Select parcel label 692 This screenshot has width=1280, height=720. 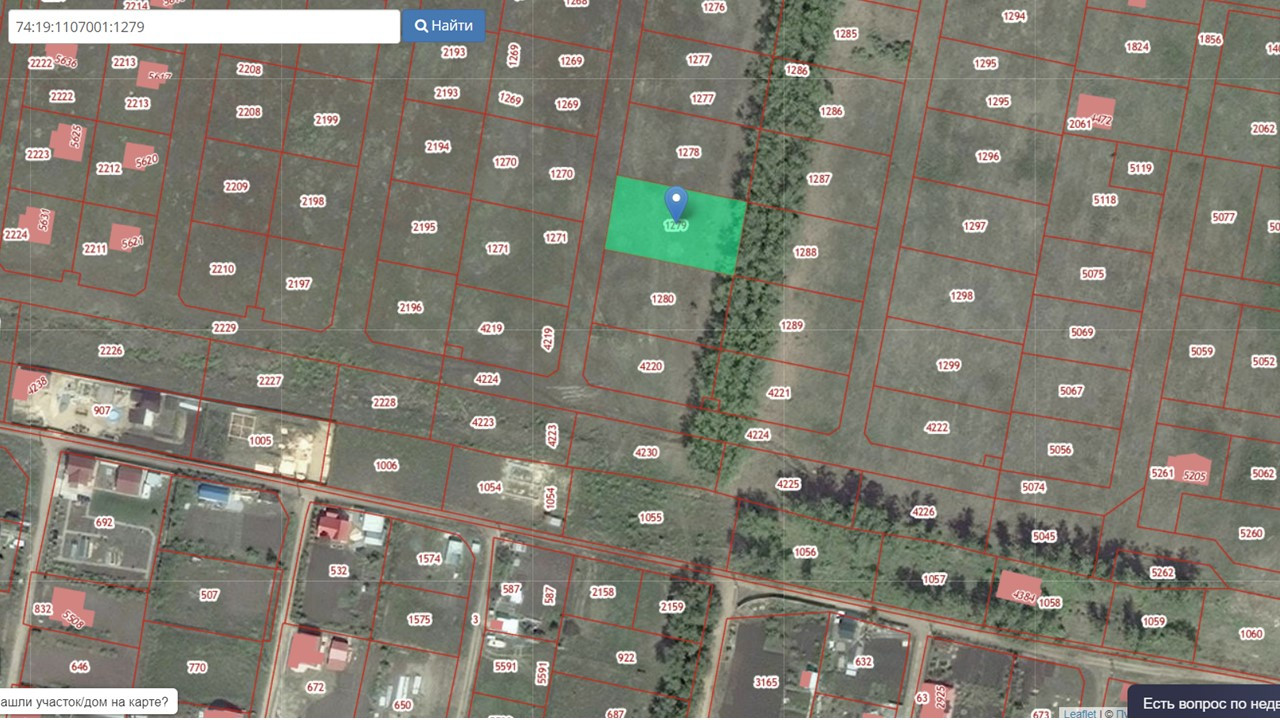[104, 522]
